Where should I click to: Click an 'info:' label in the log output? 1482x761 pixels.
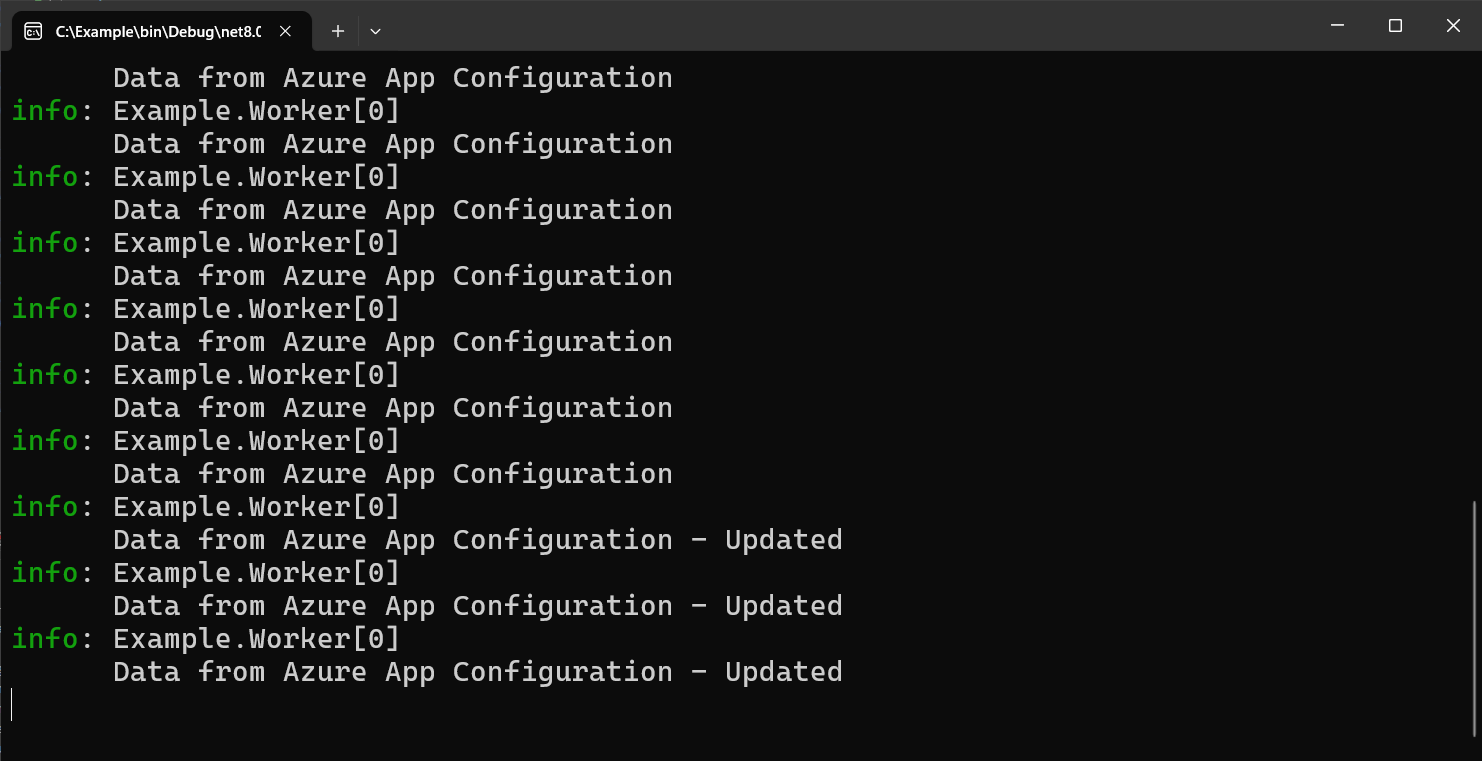tap(44, 110)
